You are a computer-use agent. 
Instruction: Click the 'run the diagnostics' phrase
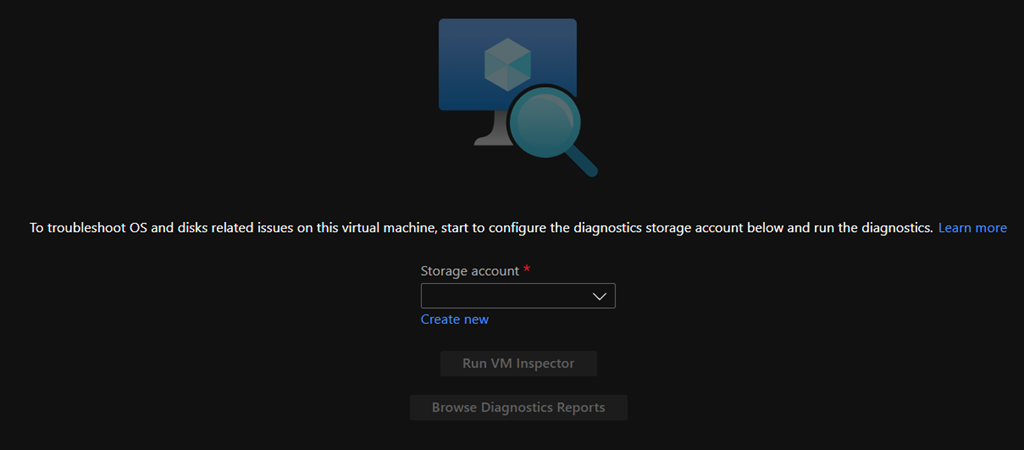point(869,228)
